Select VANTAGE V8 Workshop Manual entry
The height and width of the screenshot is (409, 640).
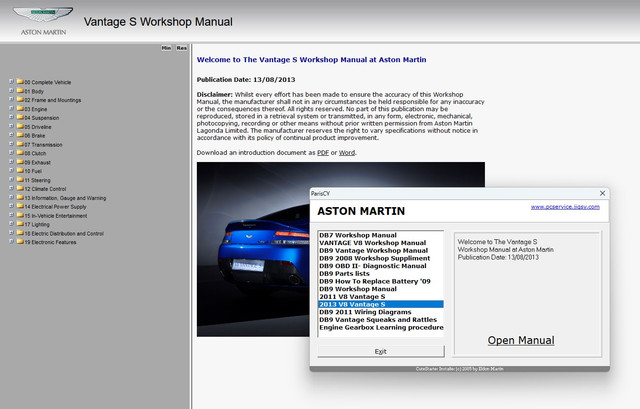[380, 243]
